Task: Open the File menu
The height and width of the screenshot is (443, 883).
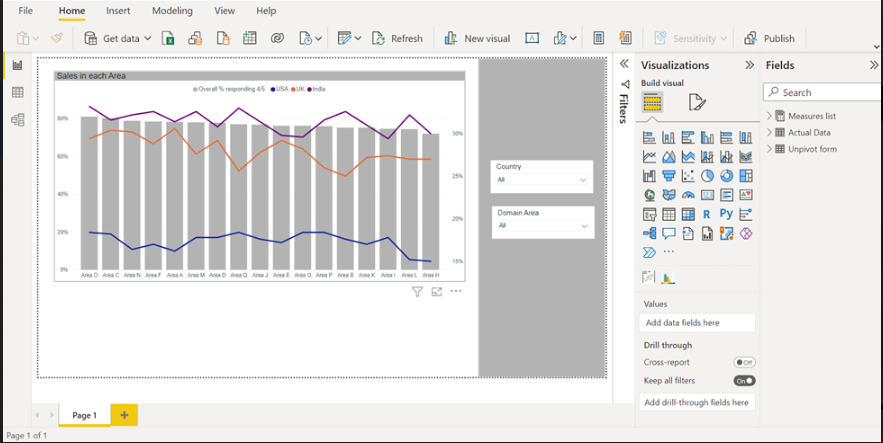Action: [25, 11]
